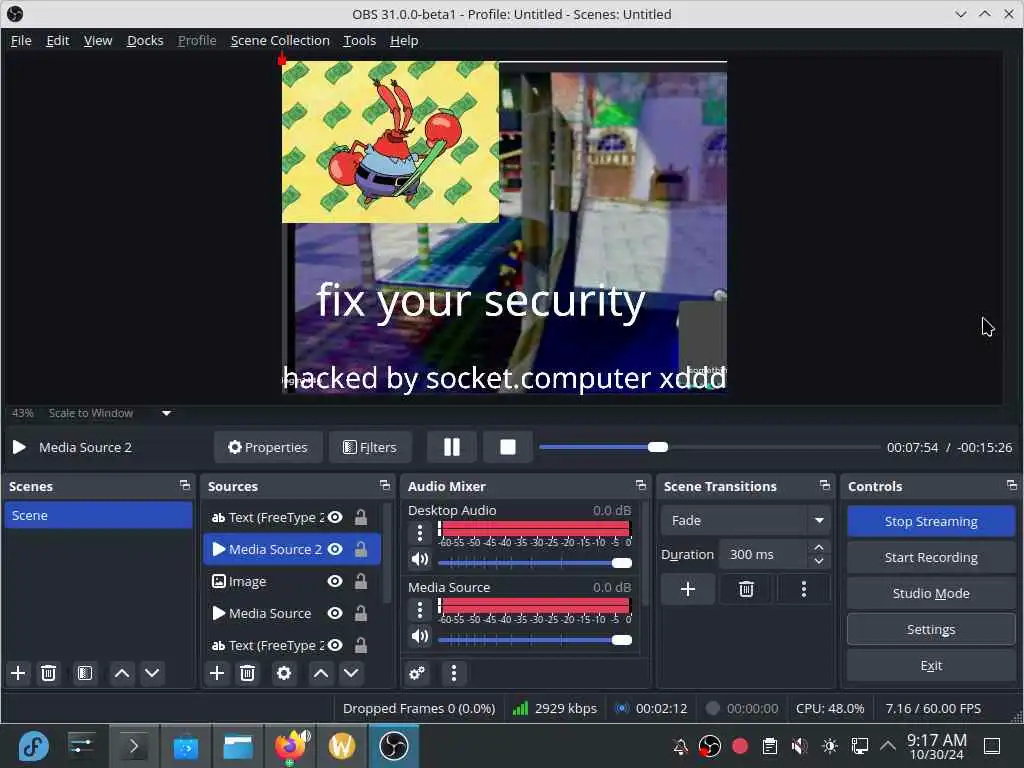Adjust Media Source volume slider
1024x768 pixels.
[x=535, y=640]
